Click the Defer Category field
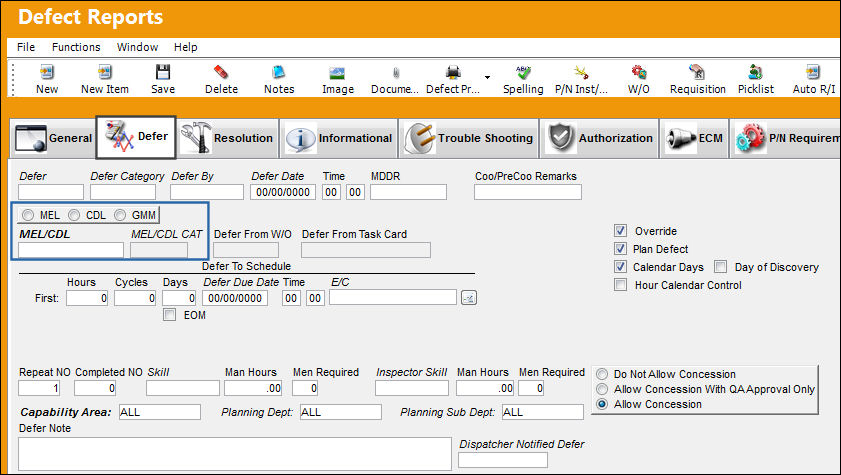841x475 pixels. (x=123, y=192)
